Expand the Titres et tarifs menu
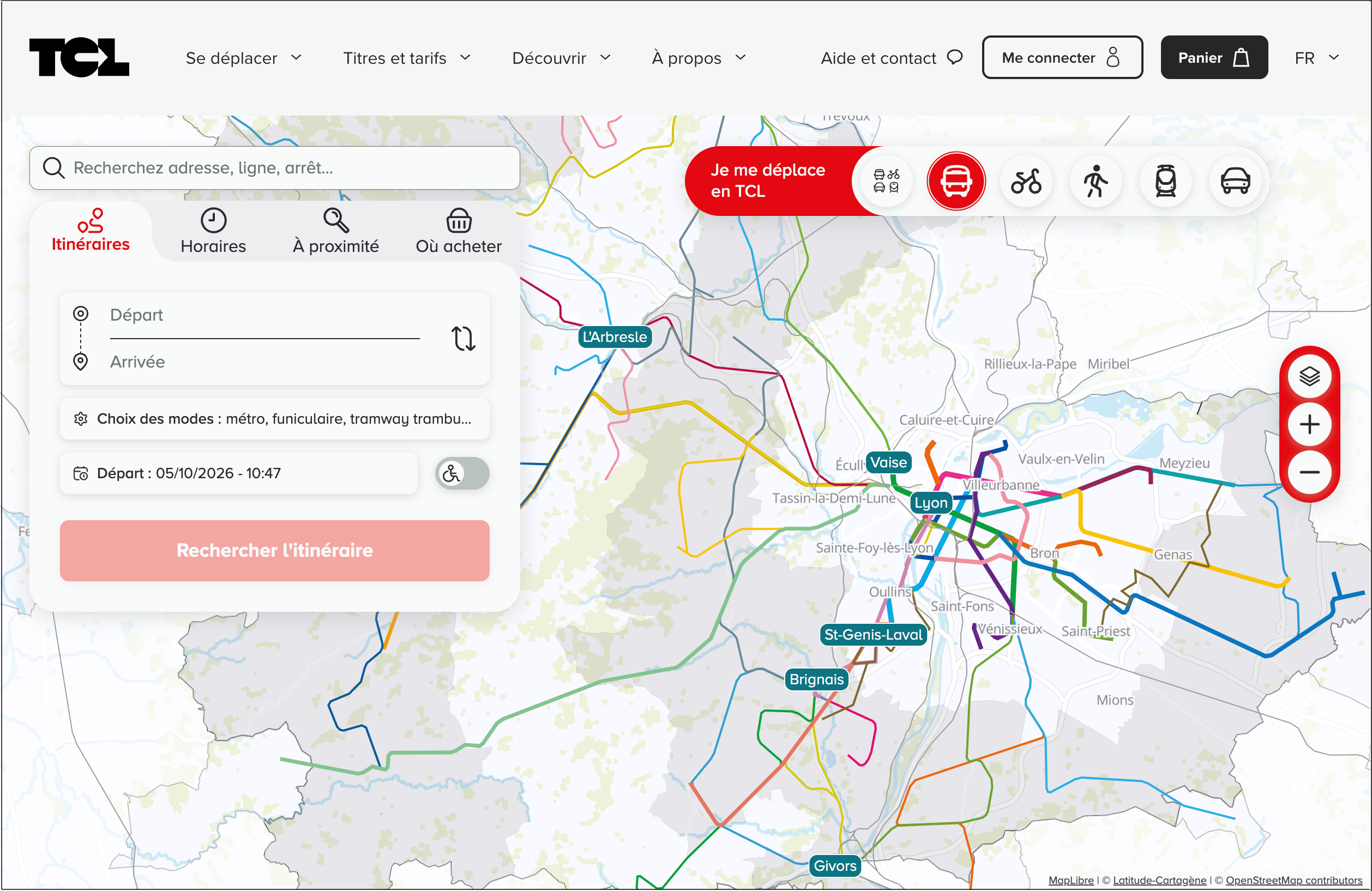The height and width of the screenshot is (891, 1372). click(406, 58)
